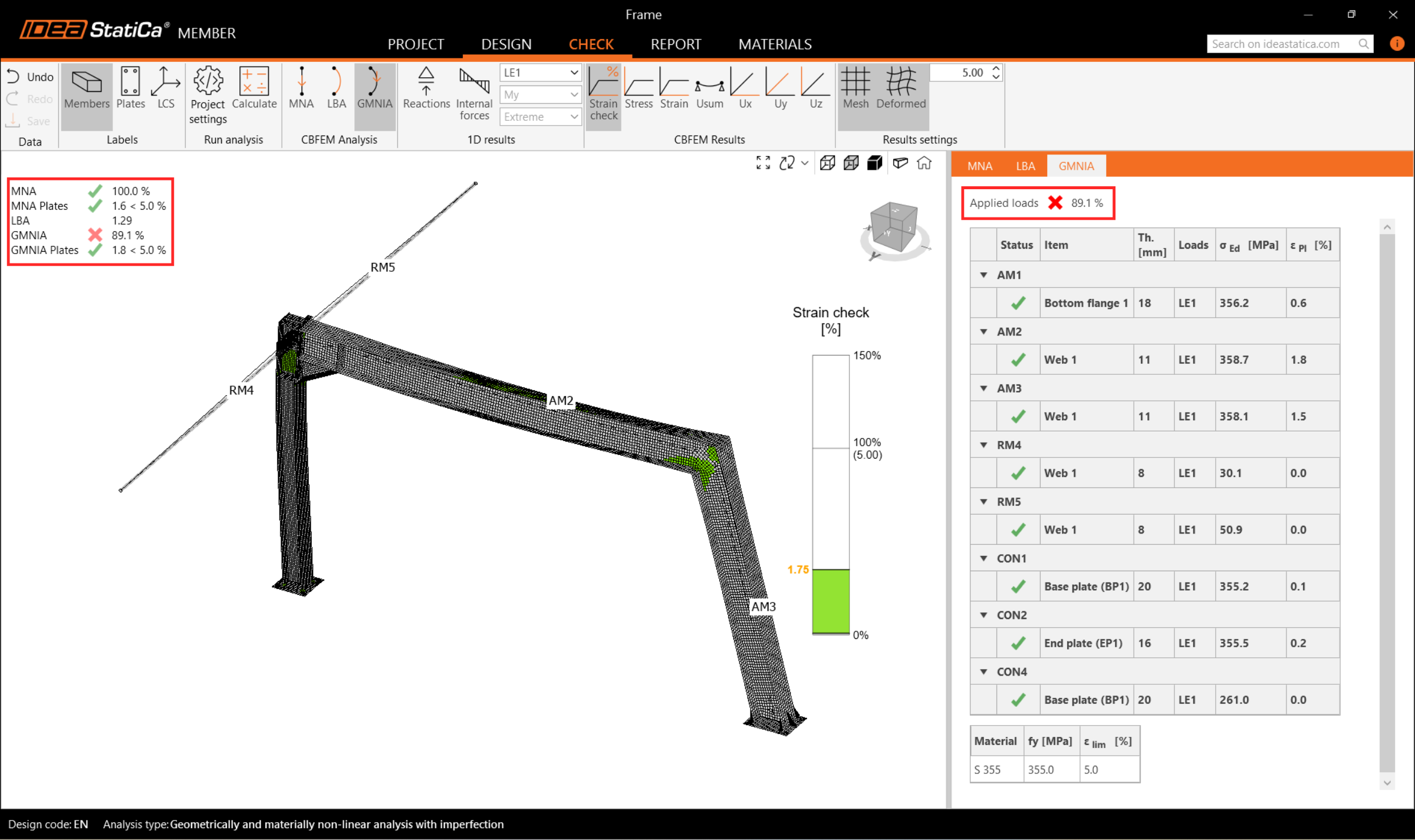The width and height of the screenshot is (1415, 840).
Task: Click the home view icon
Action: (924, 163)
